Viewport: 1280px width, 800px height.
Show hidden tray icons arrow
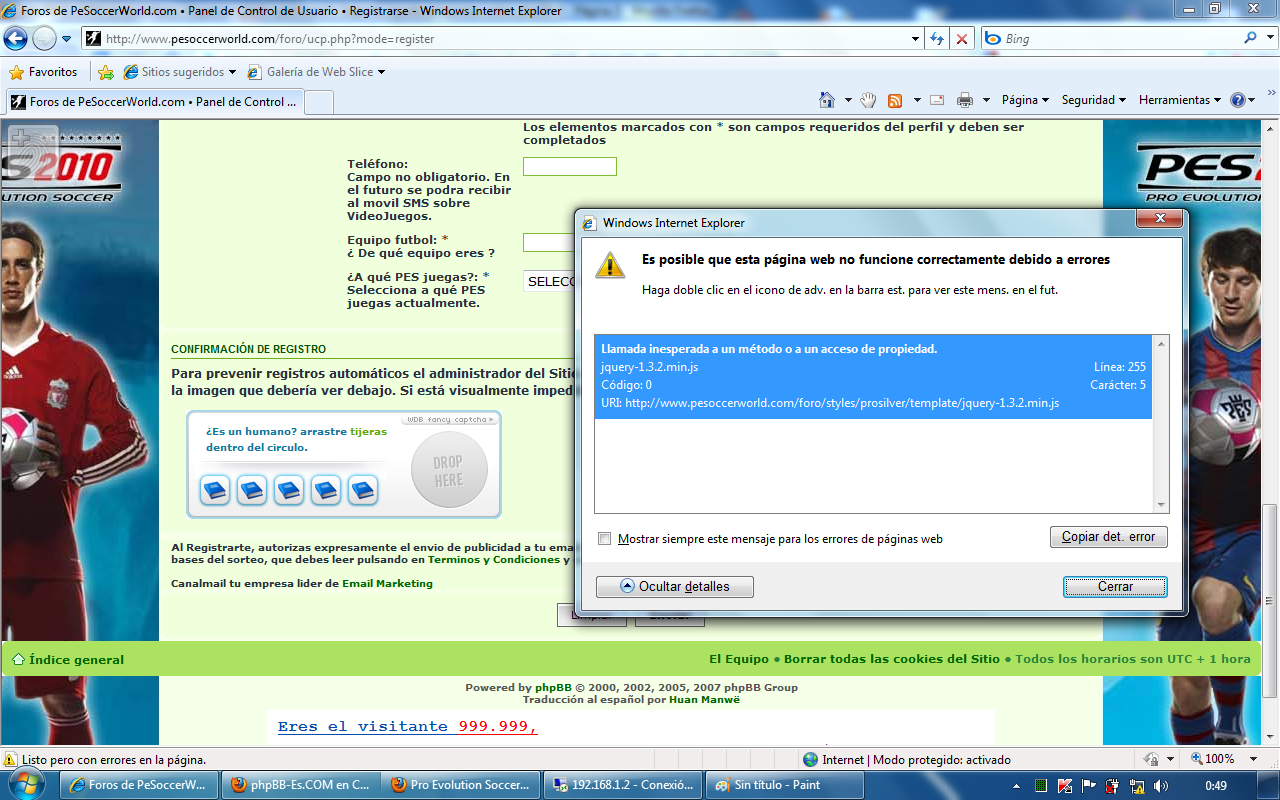(x=1018, y=786)
